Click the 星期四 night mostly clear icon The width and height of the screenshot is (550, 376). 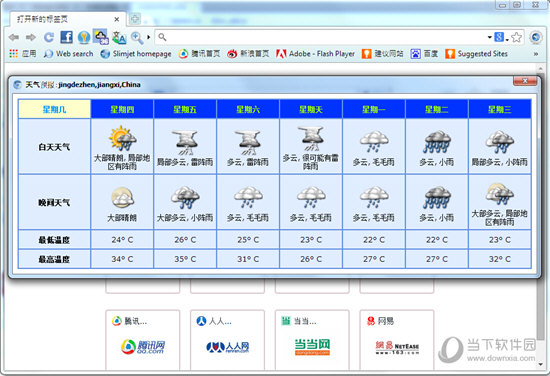coord(122,197)
